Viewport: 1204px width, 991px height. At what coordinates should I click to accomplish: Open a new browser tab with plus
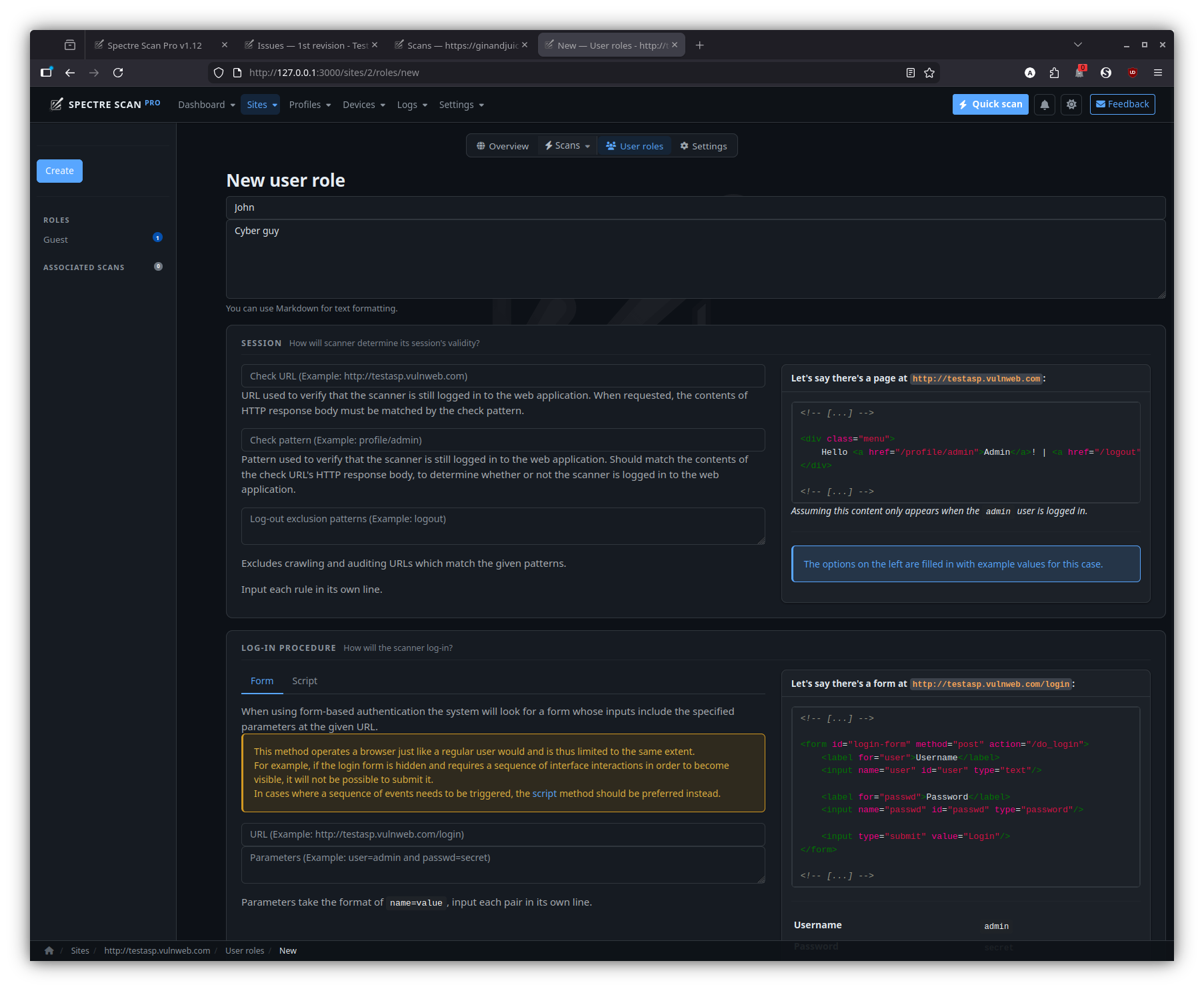(699, 45)
